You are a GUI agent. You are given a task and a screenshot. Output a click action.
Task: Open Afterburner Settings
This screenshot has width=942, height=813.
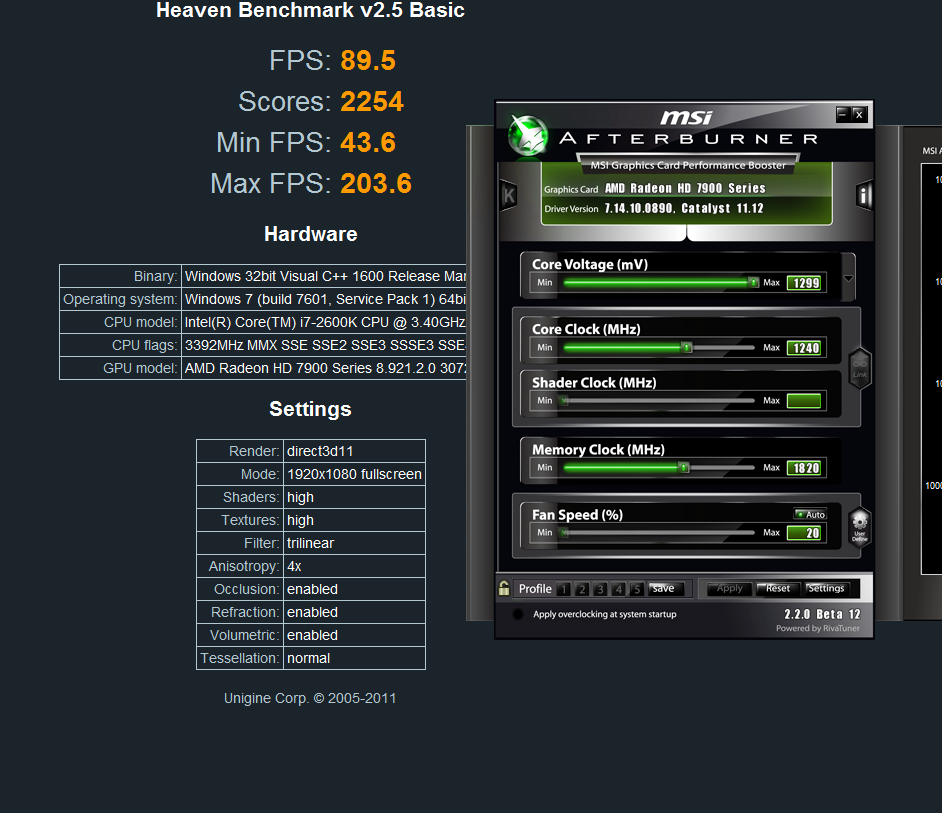click(827, 589)
